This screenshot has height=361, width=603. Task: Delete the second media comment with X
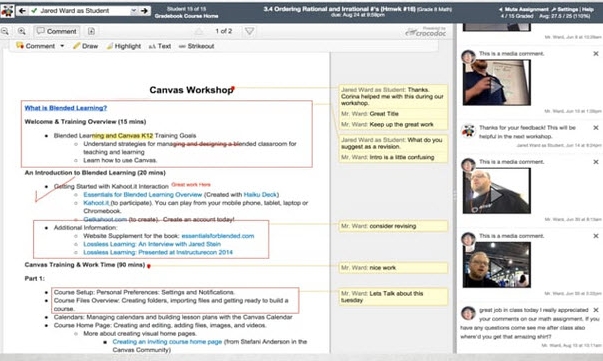pos(596,162)
